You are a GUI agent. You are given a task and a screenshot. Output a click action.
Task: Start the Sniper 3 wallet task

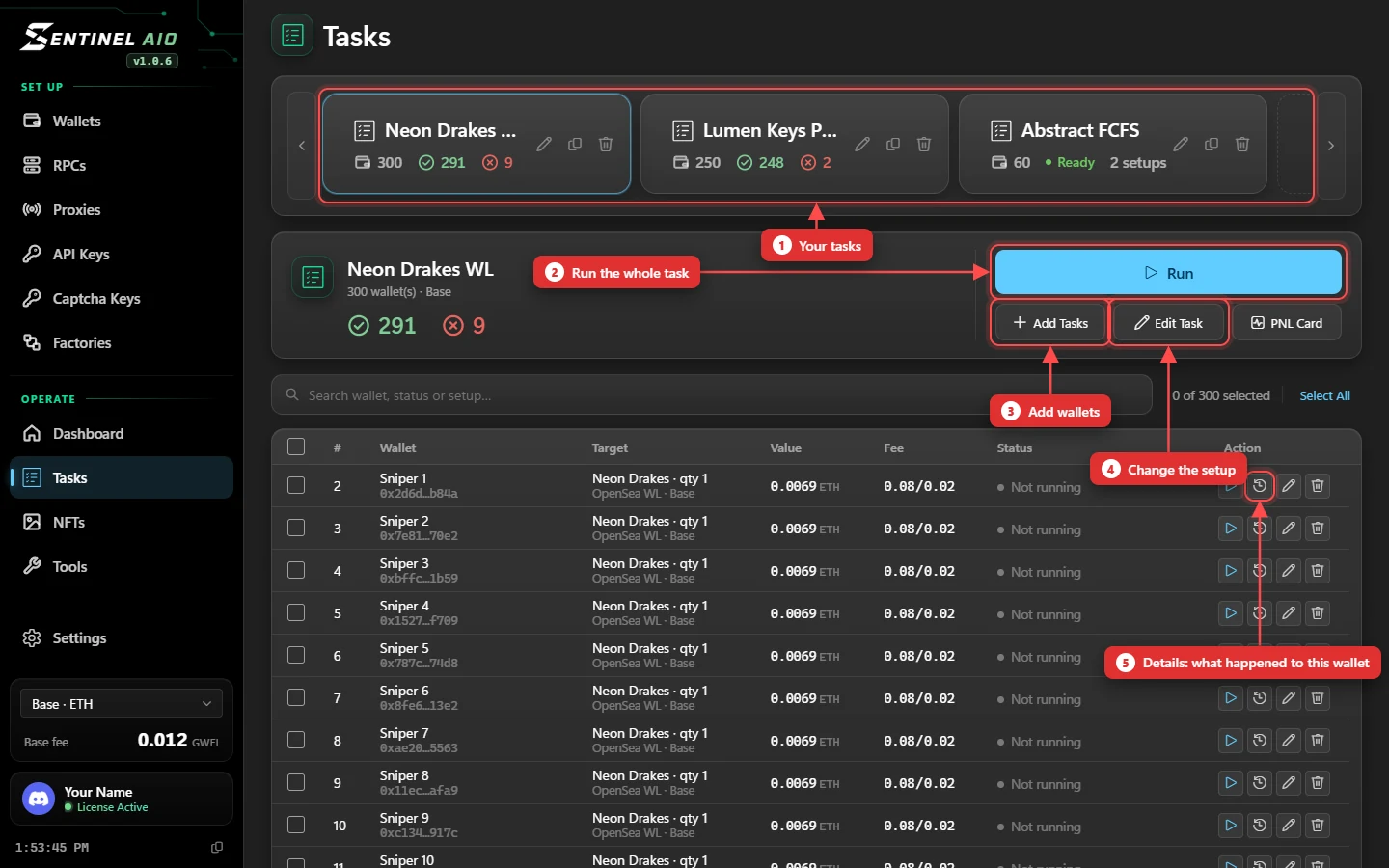coord(1231,571)
